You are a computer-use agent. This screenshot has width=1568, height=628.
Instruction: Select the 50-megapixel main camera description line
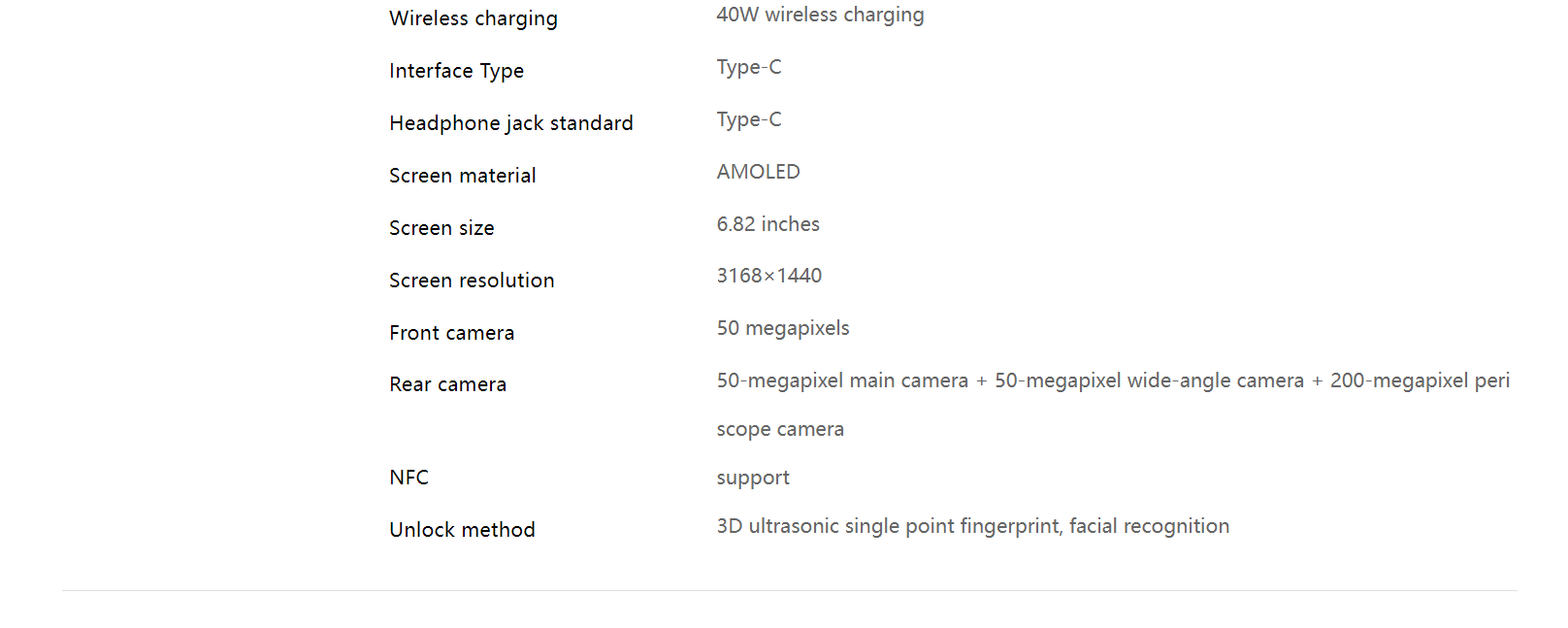coord(1113,380)
